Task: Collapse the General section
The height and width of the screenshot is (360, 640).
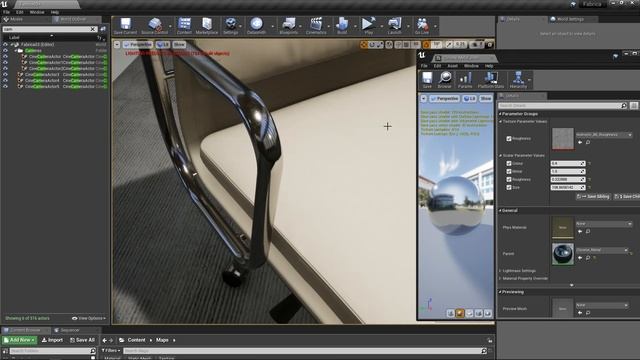Action: [x=500, y=211]
